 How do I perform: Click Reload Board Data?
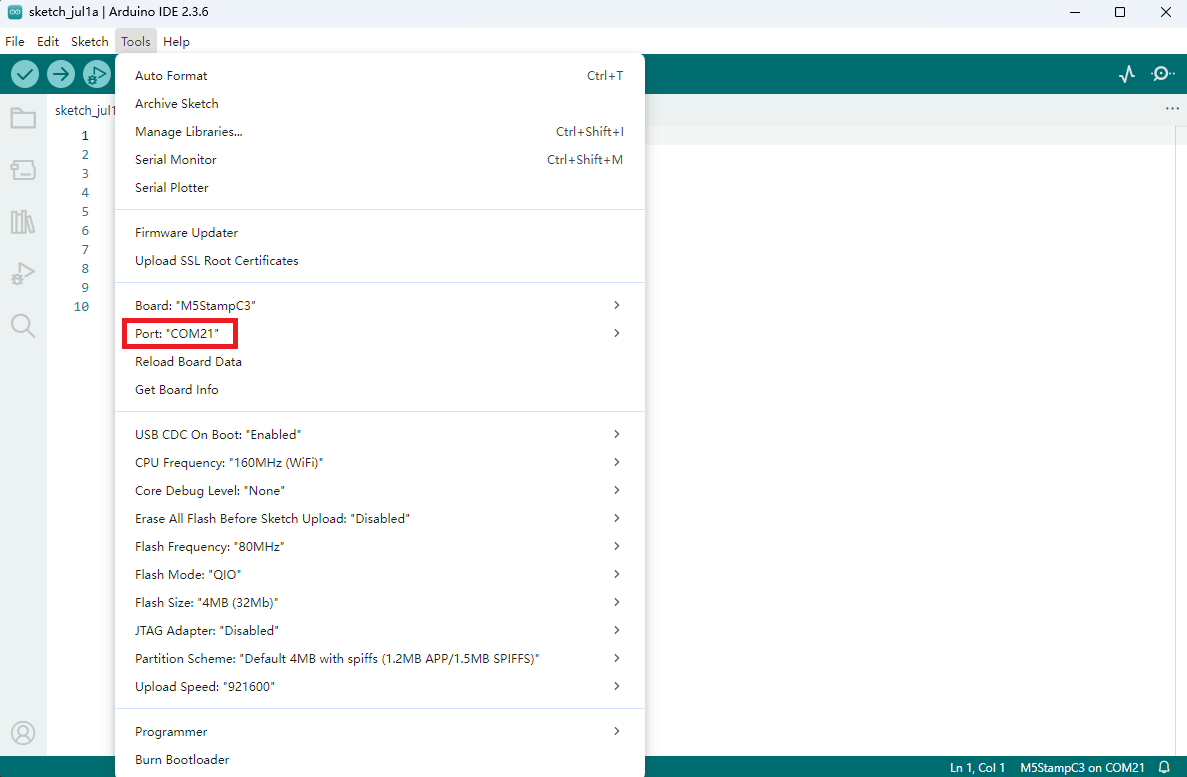click(380, 361)
